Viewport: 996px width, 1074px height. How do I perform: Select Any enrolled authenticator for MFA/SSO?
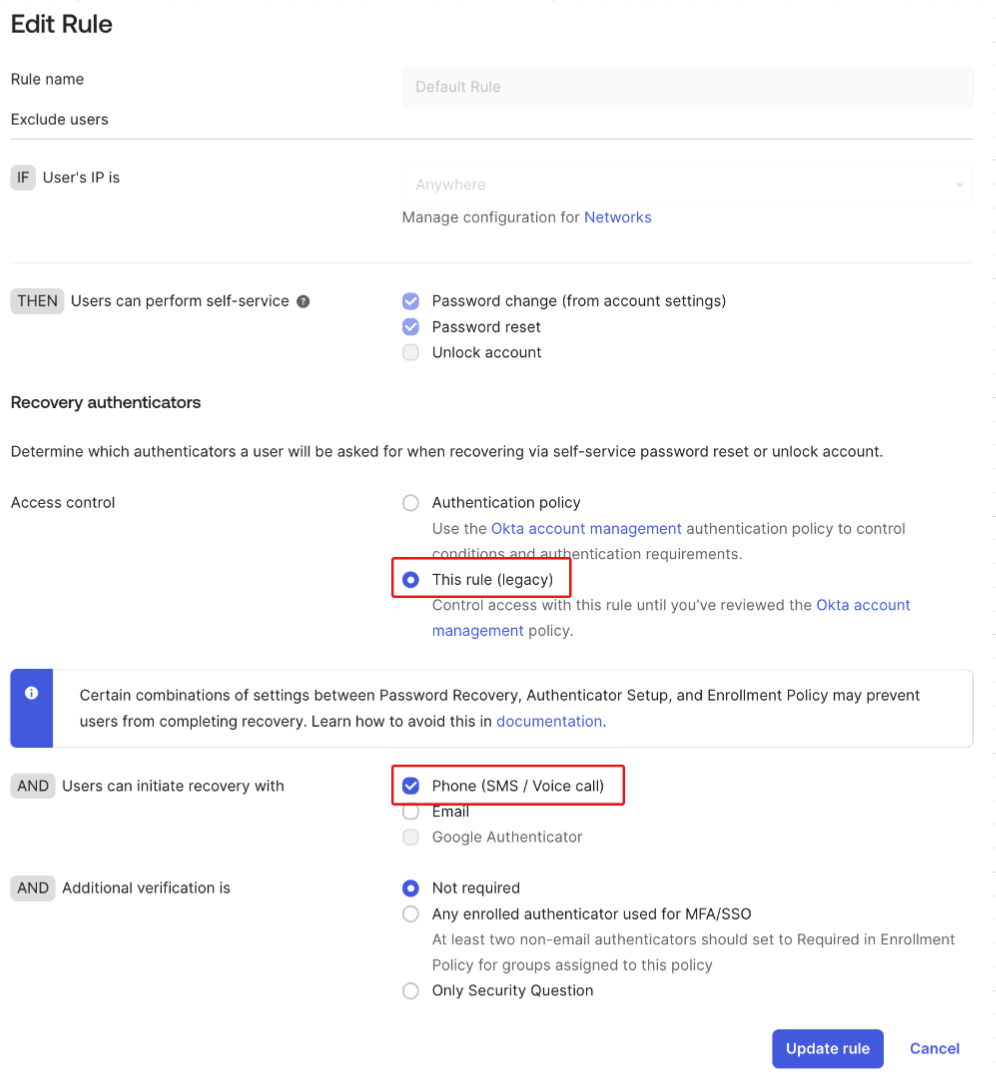(x=410, y=914)
